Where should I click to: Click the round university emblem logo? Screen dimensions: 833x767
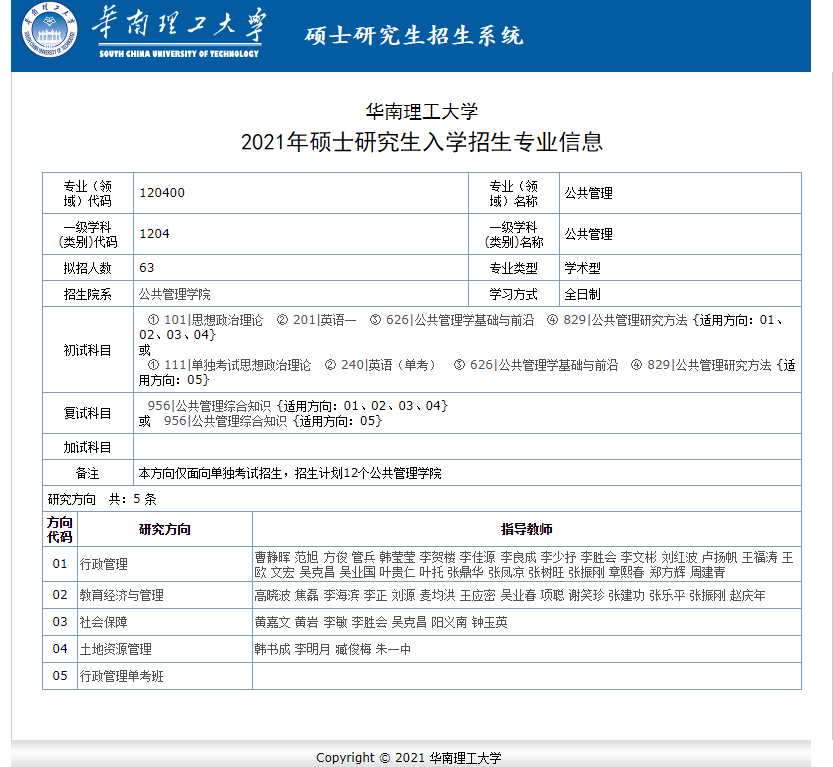49,29
